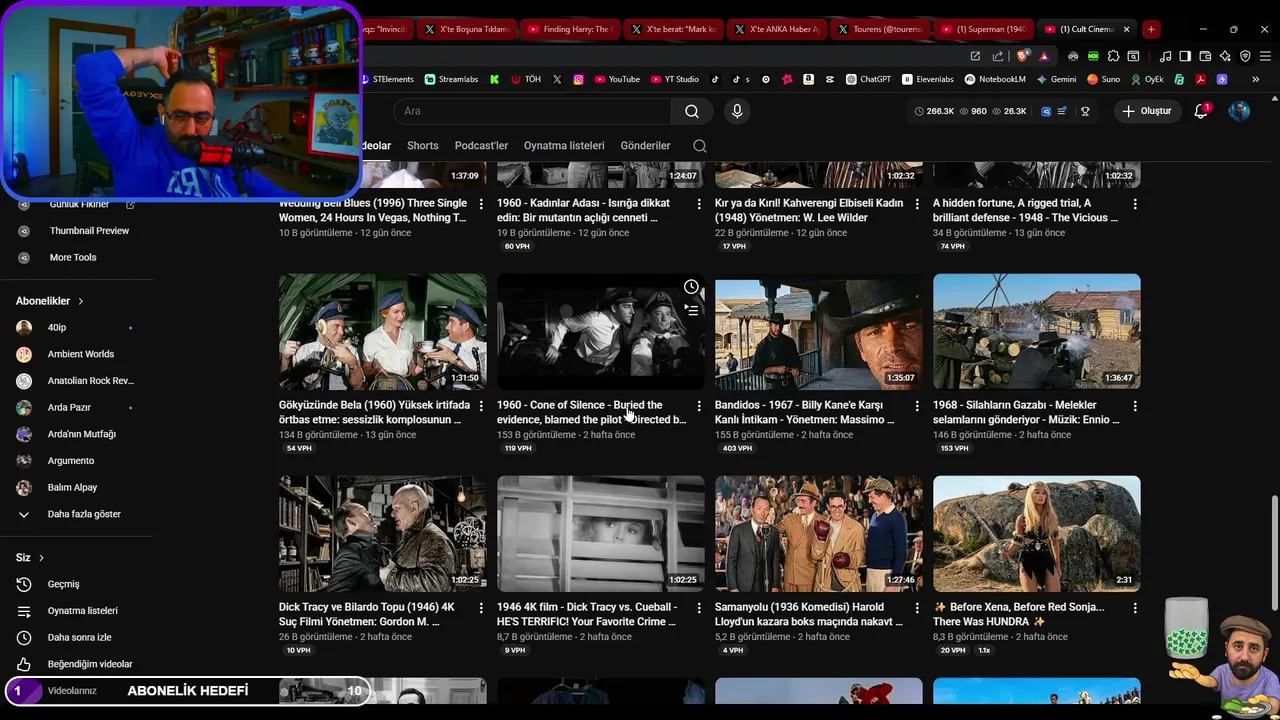
Task: Open options for Hundra video
Action: [1135, 608]
